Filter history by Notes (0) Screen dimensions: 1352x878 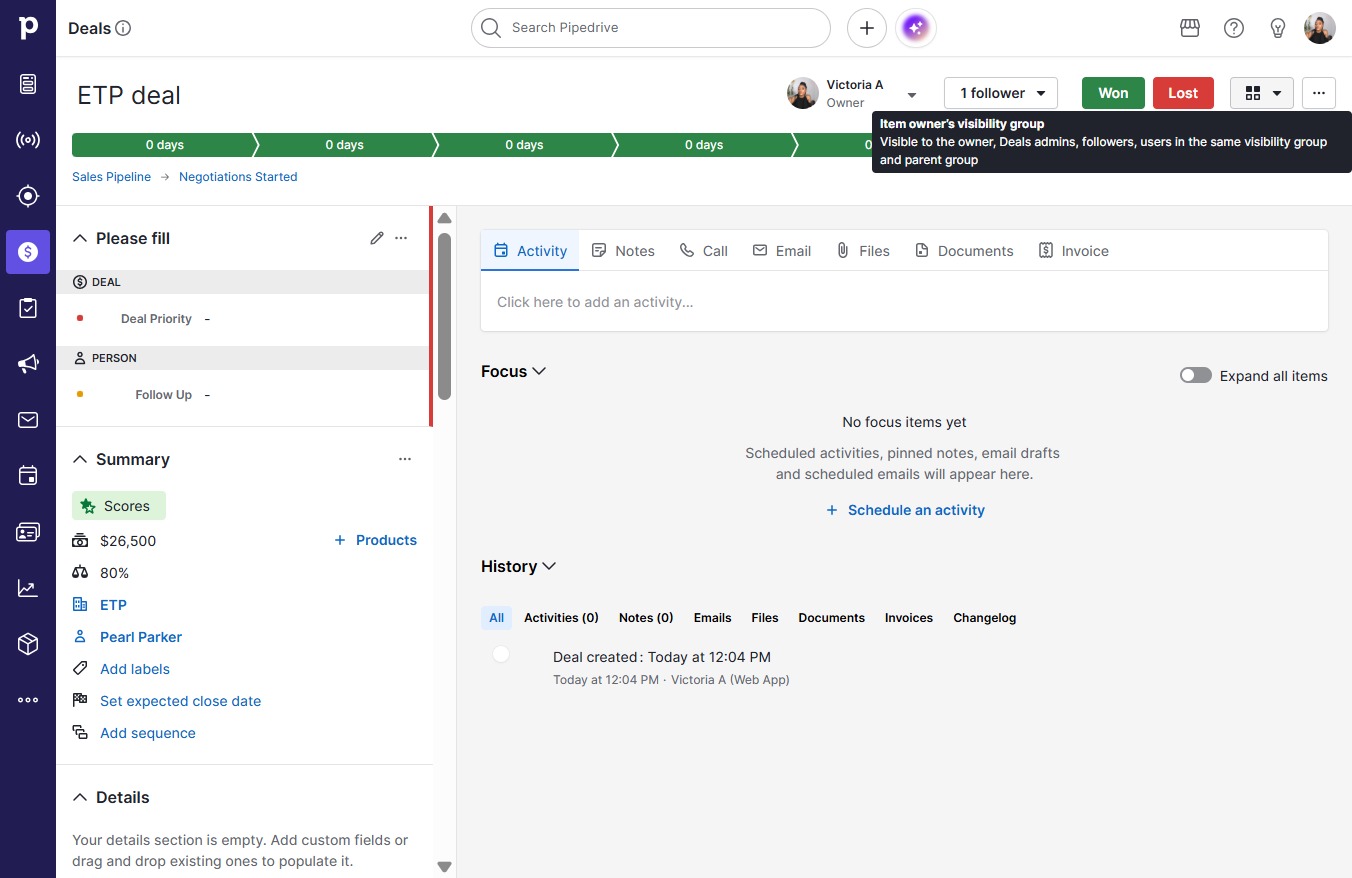pos(646,618)
